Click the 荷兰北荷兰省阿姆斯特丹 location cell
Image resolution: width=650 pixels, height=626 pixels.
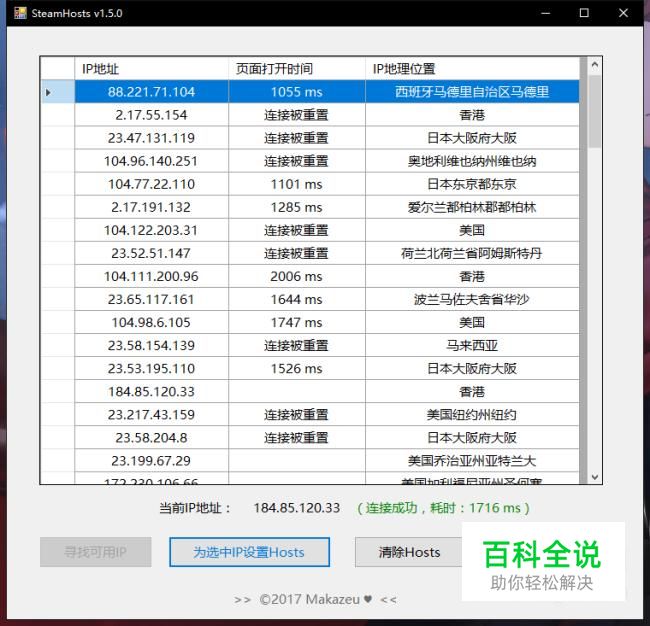(x=472, y=253)
